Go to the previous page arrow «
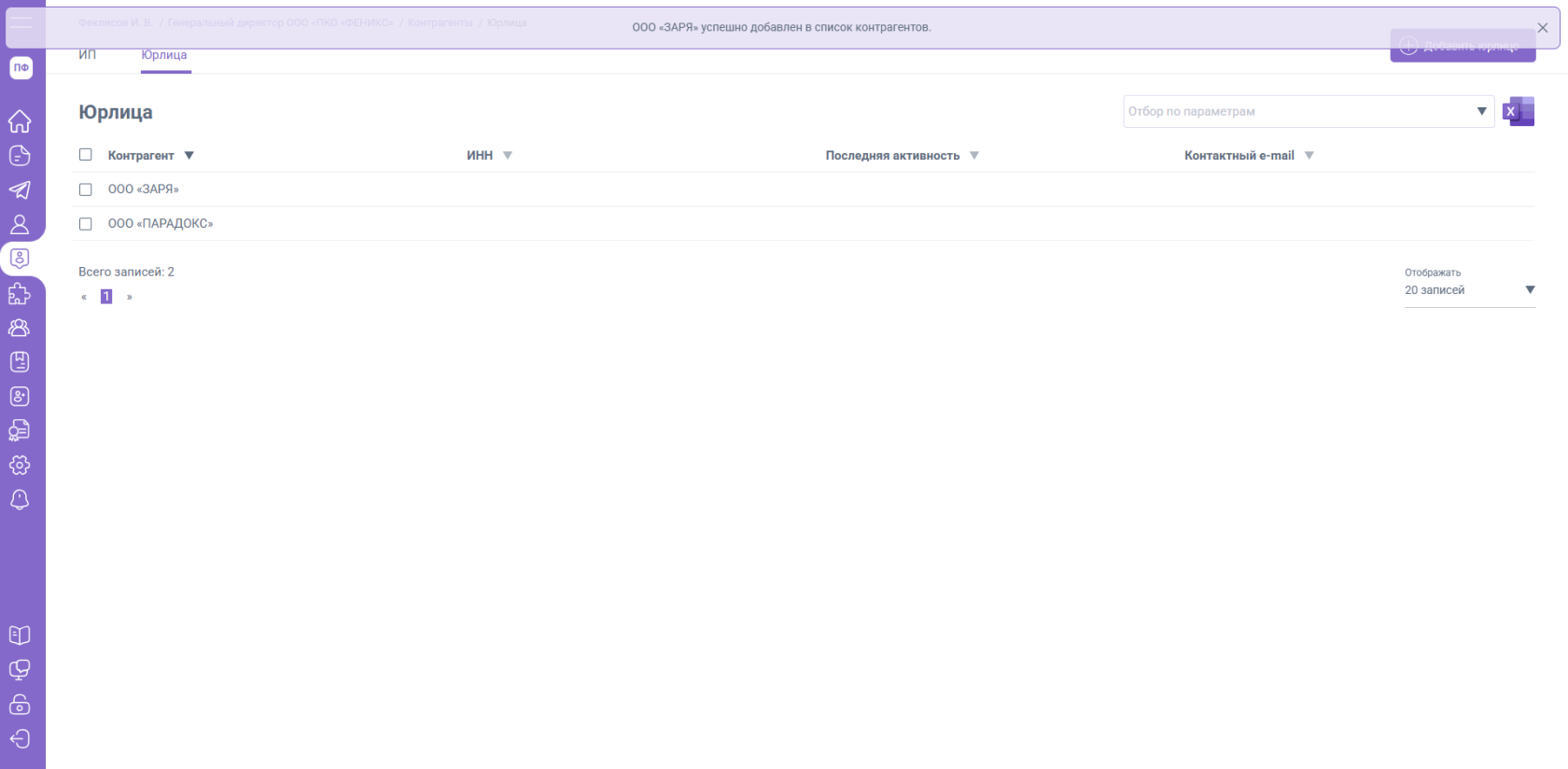Image resolution: width=1568 pixels, height=769 pixels. click(x=84, y=297)
